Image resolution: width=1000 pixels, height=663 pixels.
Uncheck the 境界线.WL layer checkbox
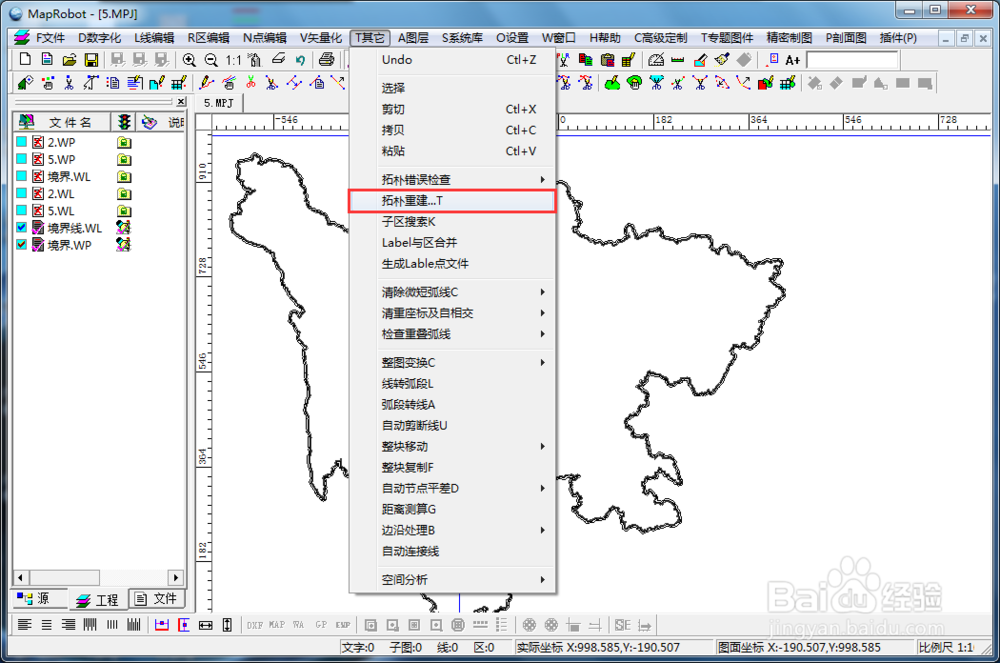pyautogui.click(x=22, y=228)
